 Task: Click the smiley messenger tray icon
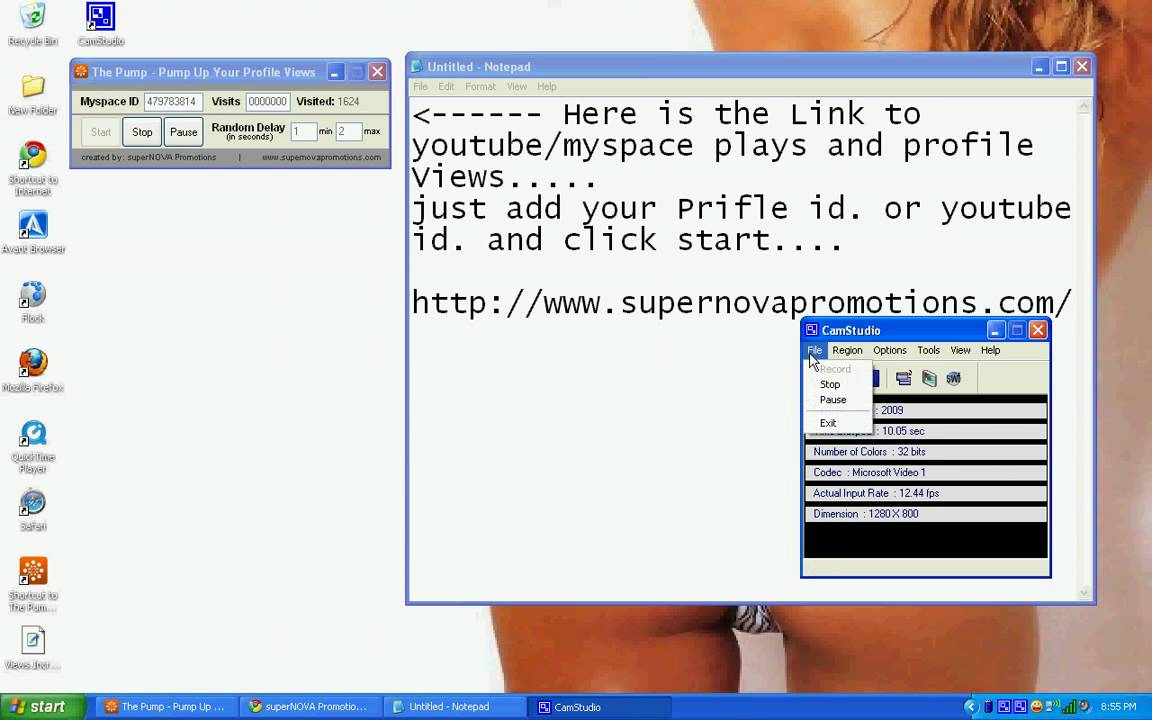(x=1037, y=707)
